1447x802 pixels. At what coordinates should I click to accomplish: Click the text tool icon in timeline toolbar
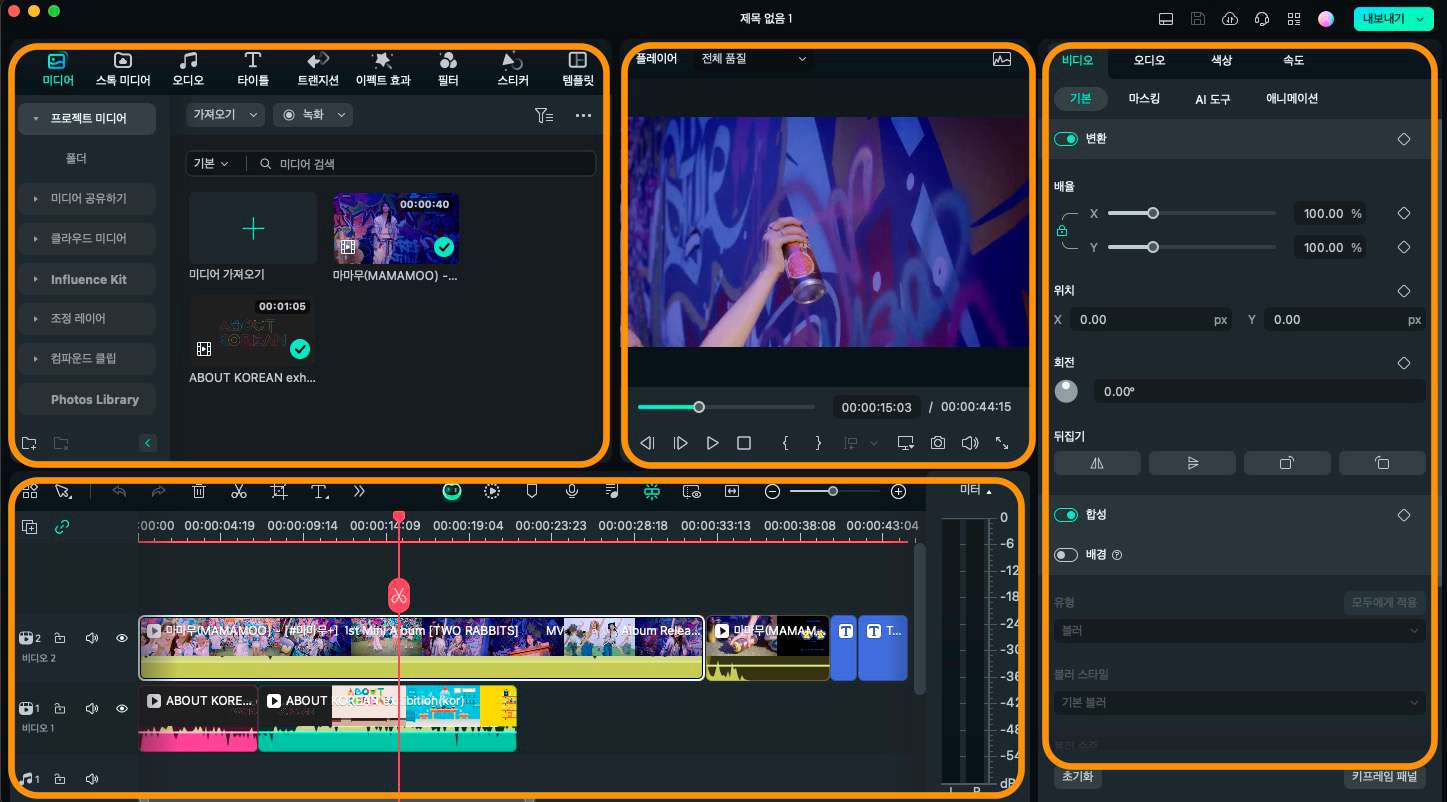(319, 491)
